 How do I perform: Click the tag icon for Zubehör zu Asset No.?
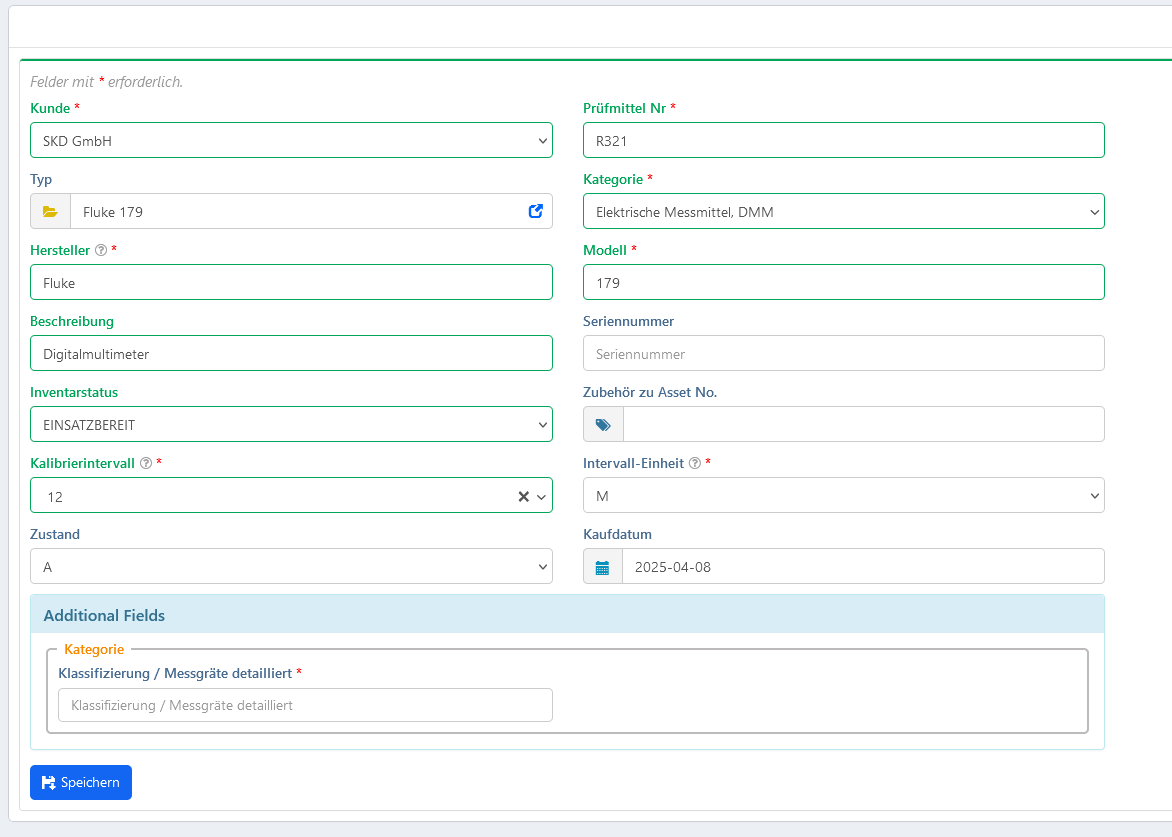coord(603,425)
